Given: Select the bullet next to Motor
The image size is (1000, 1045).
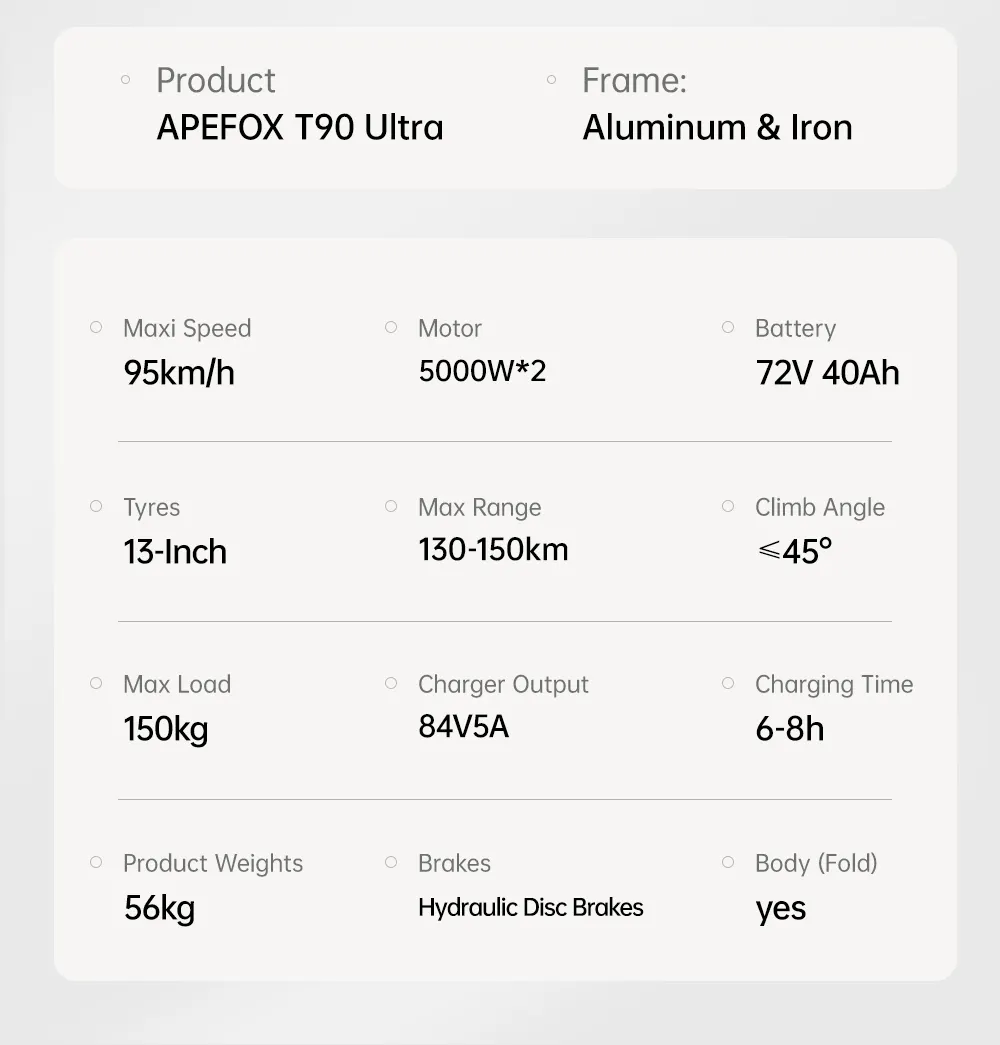Looking at the screenshot, I should click(391, 327).
